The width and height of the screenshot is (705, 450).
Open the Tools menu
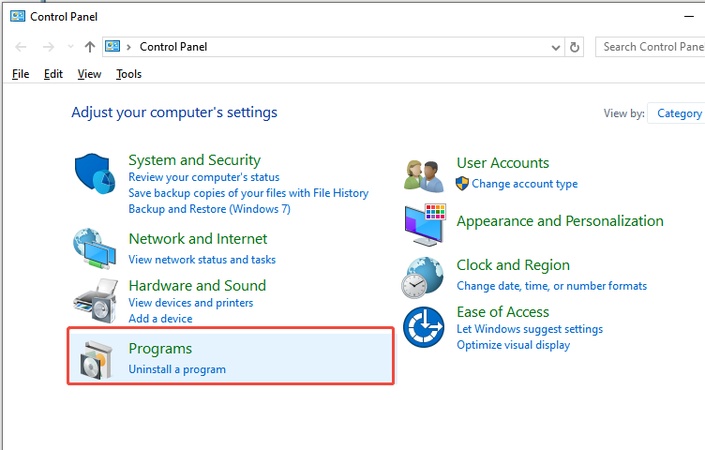[x=129, y=74]
